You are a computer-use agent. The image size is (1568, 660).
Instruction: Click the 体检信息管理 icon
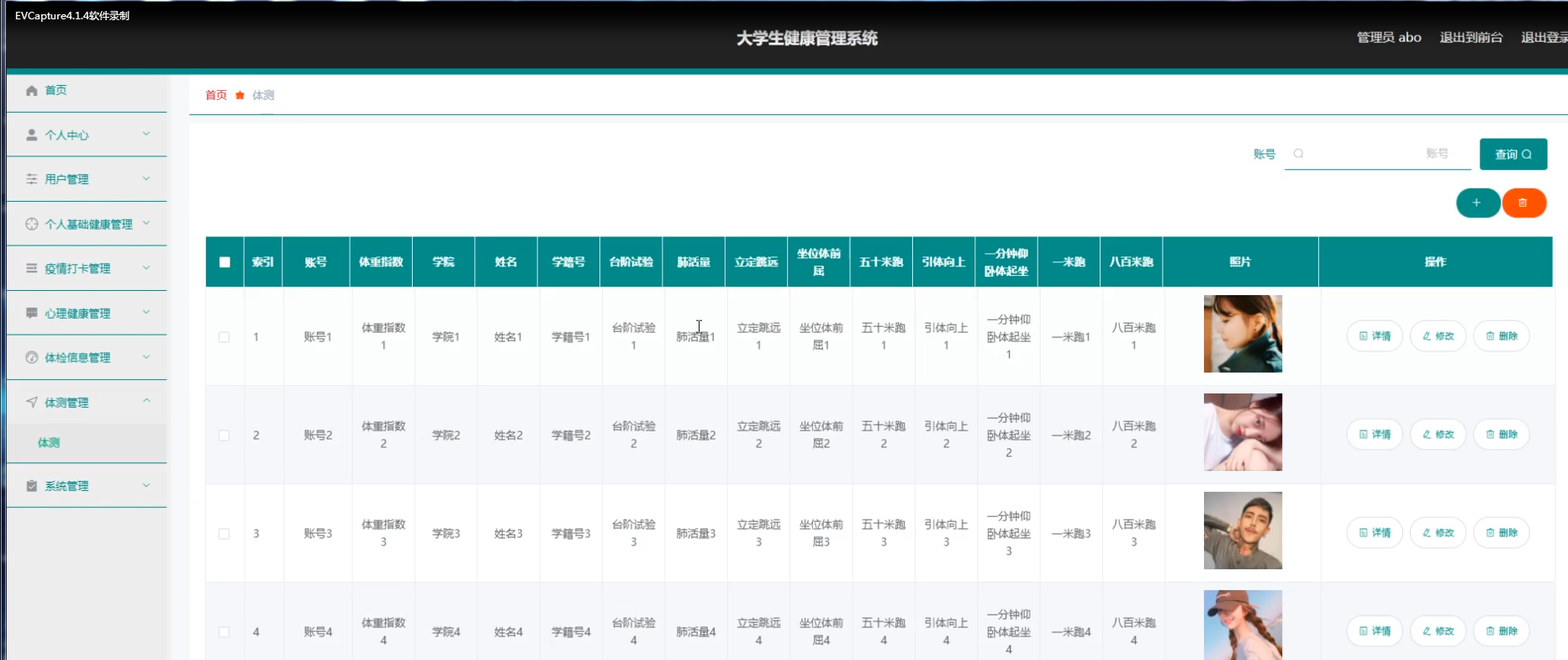click(x=32, y=357)
